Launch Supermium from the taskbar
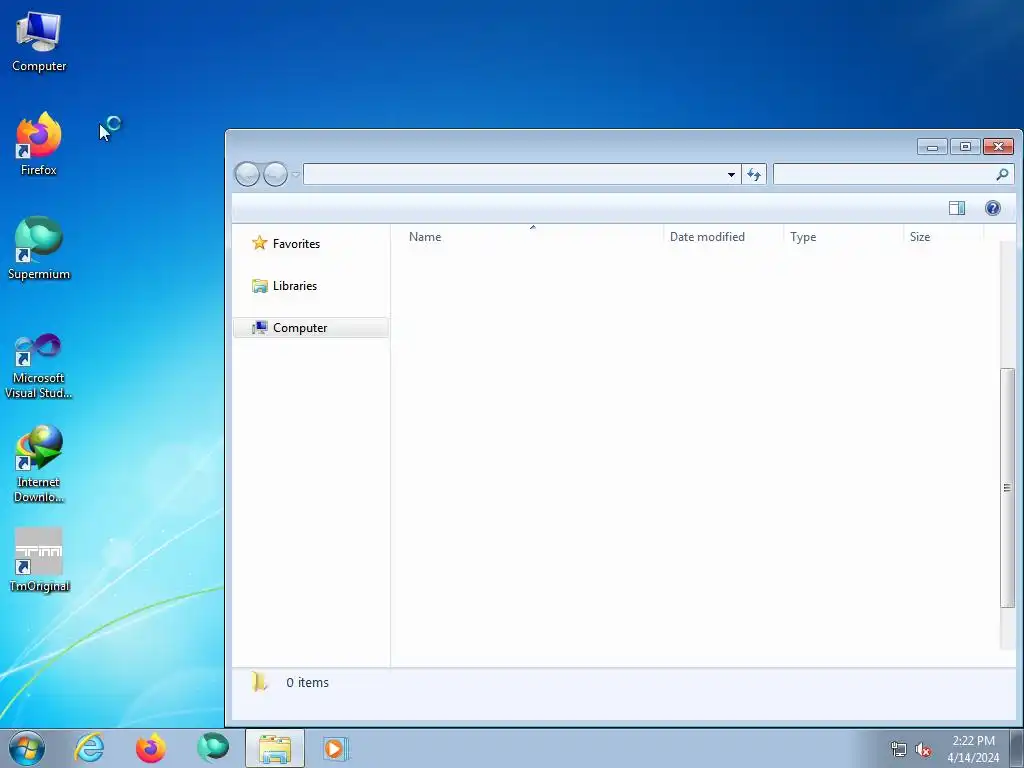The width and height of the screenshot is (1024, 768). [213, 748]
